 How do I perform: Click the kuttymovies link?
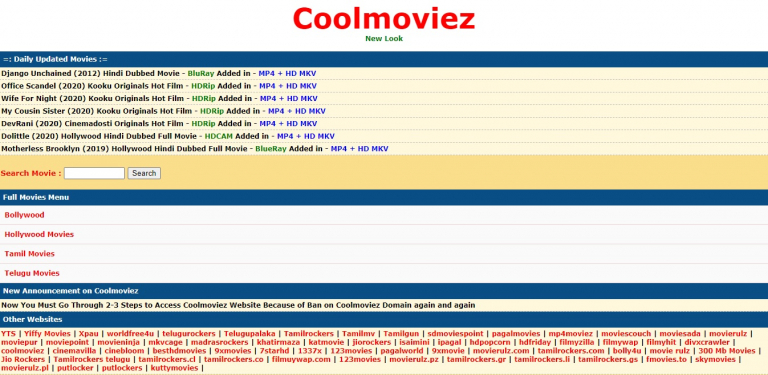[174, 368]
